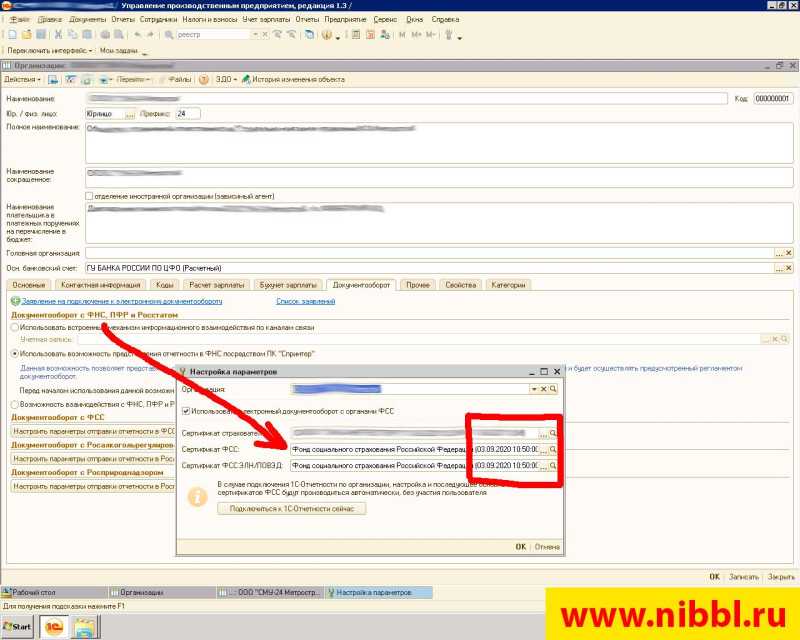The height and width of the screenshot is (640, 800).
Task: Open the Налоги и взносы menu
Action: [x=210, y=19]
